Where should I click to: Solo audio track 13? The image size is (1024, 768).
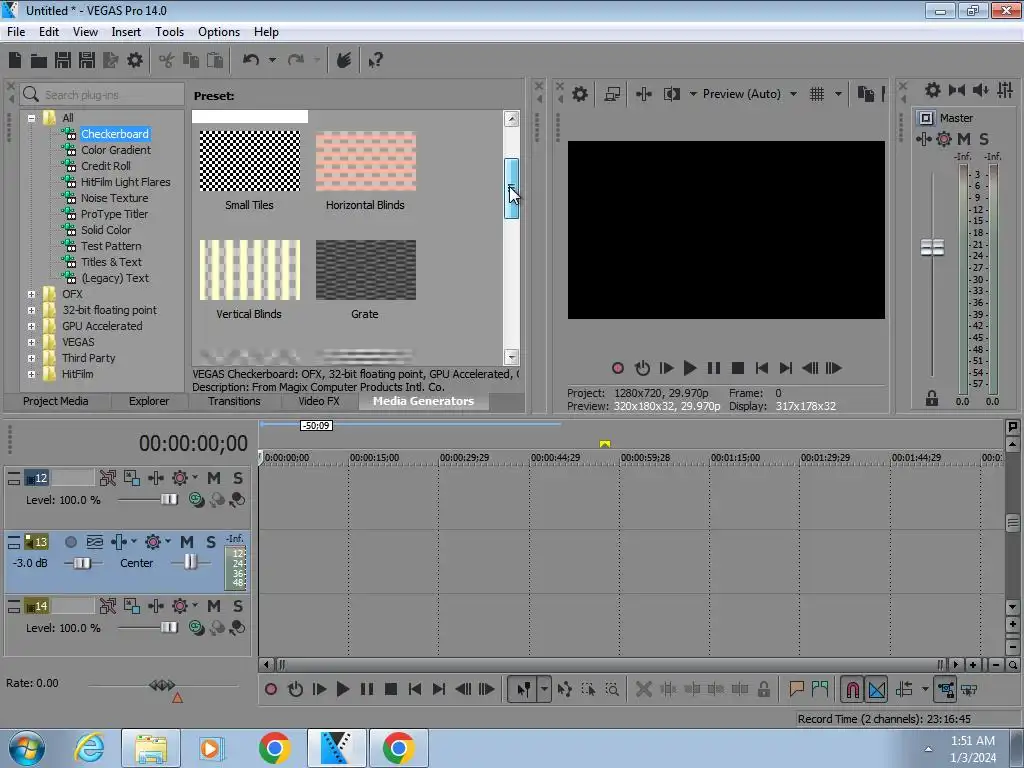[210, 542]
